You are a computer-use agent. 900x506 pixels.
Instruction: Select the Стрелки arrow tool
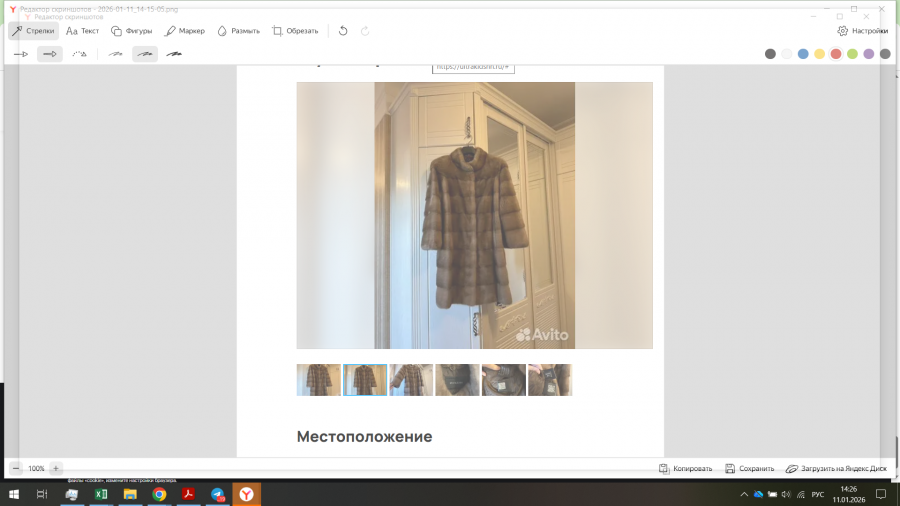coord(33,31)
